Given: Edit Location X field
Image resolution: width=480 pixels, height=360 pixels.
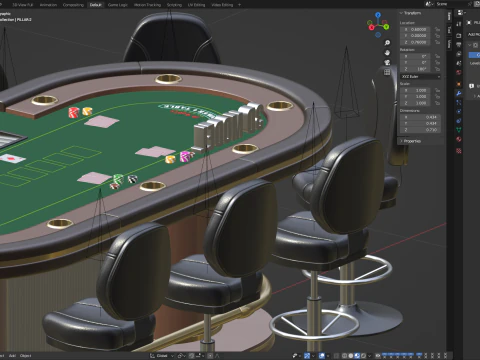Looking at the screenshot, I should click(x=416, y=29).
